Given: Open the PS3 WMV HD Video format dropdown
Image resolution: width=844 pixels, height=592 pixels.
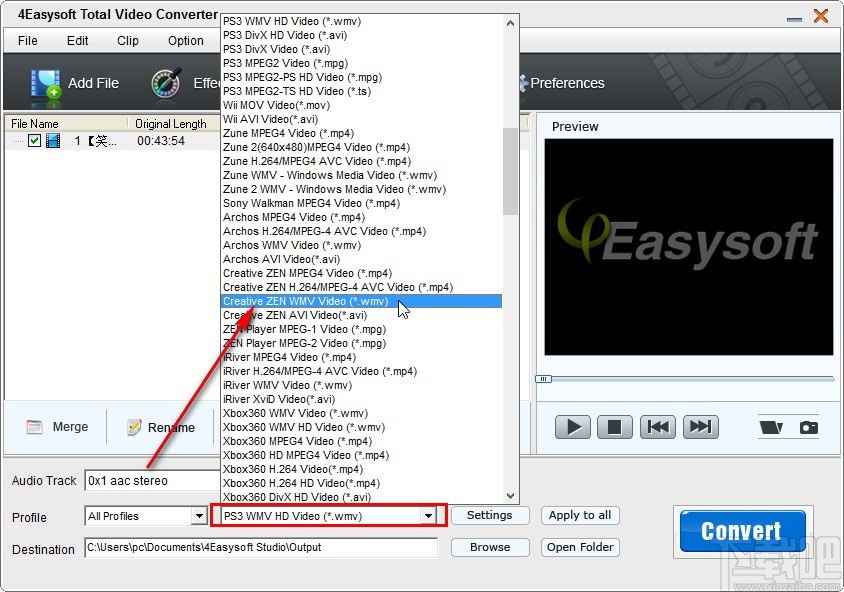Looking at the screenshot, I should click(x=431, y=516).
